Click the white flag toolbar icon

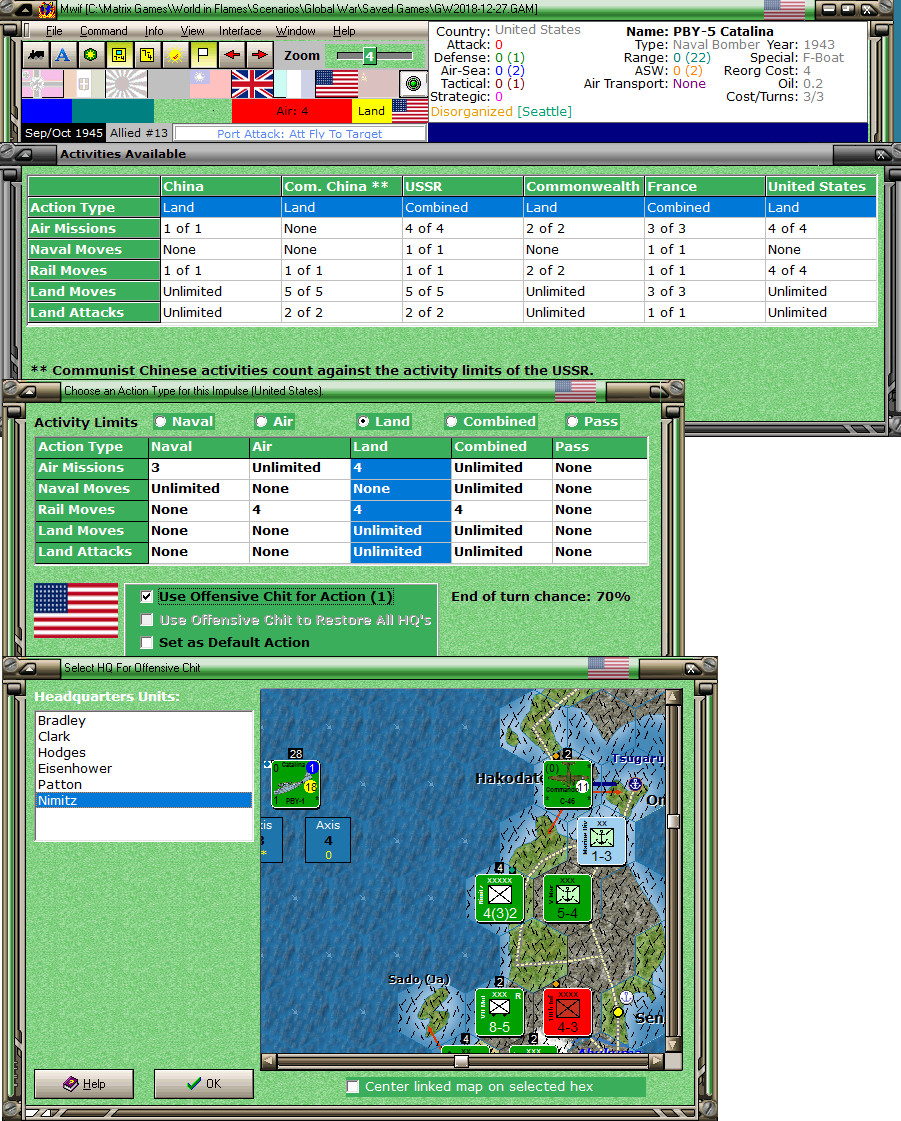tap(204, 55)
